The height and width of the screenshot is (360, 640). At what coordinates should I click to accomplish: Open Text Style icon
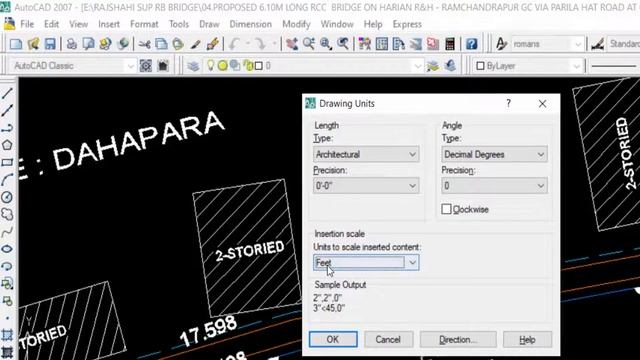pyautogui.click(x=501, y=44)
